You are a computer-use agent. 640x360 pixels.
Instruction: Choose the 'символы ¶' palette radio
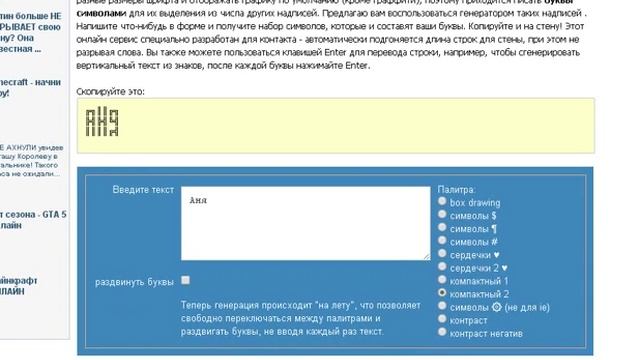point(442,227)
